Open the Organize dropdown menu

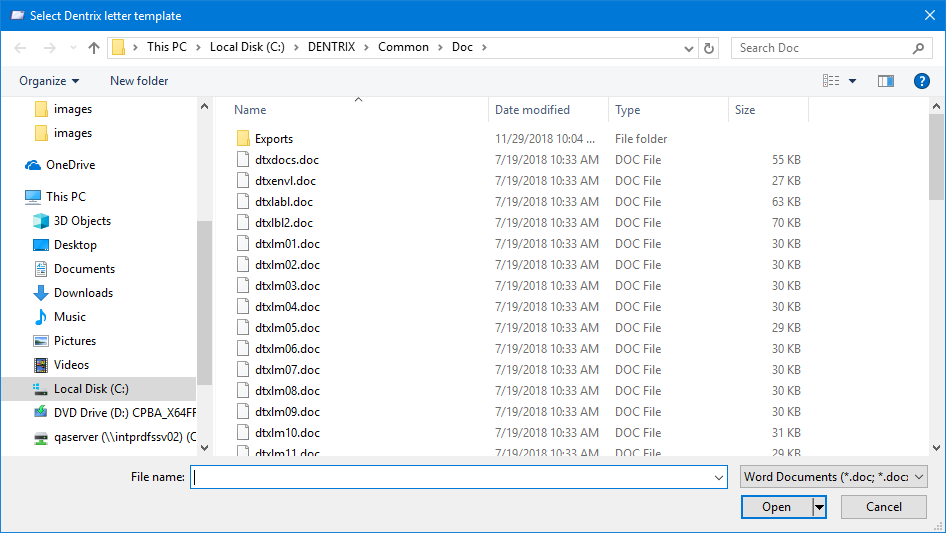[x=48, y=81]
